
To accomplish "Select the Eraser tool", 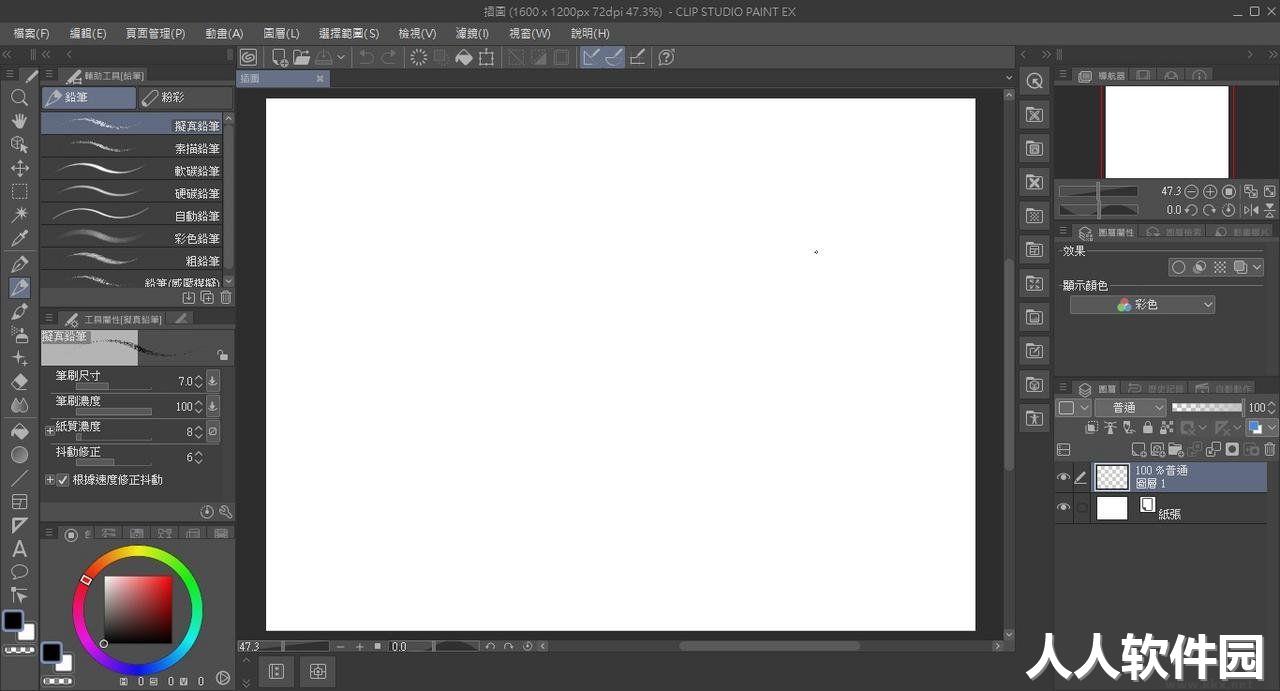I will click(x=19, y=381).
